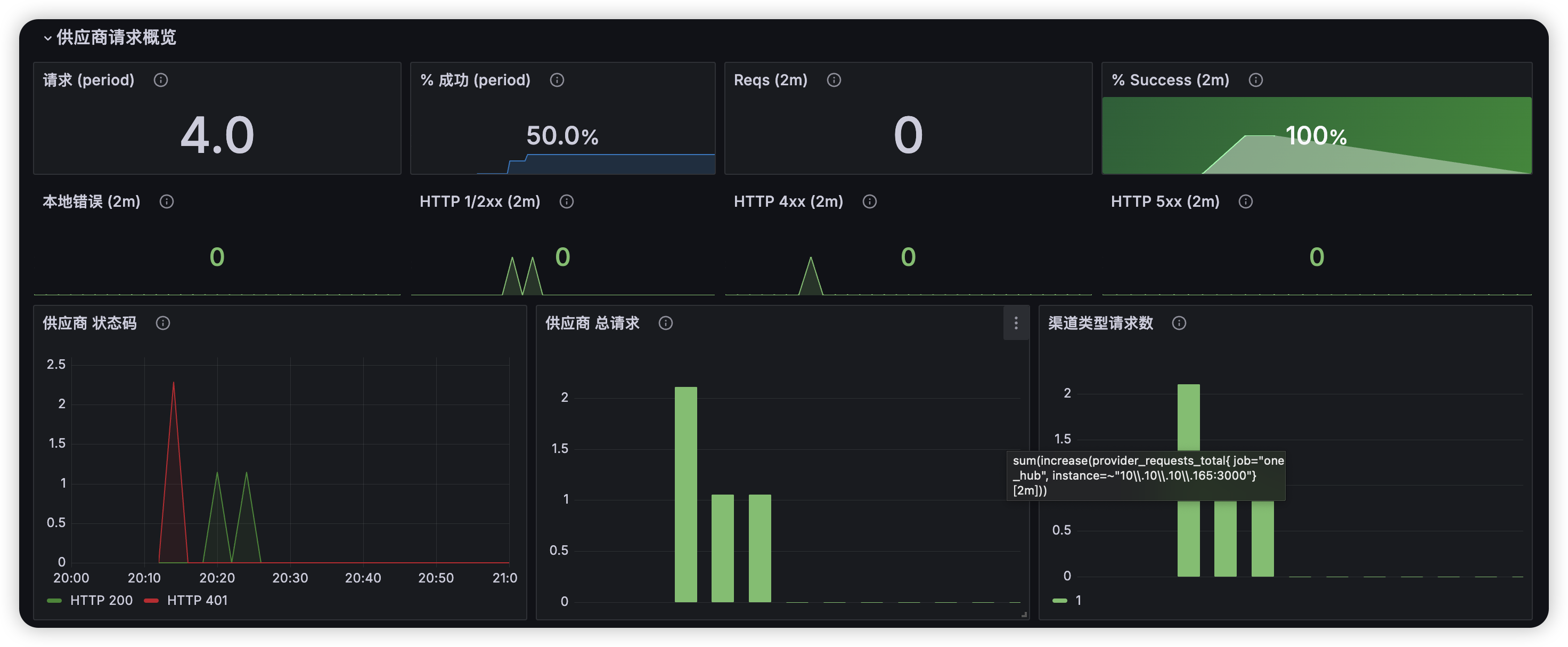Click info icon next to HTTP 4xx (2m)
This screenshot has height=647, width=1568.
pos(870,201)
